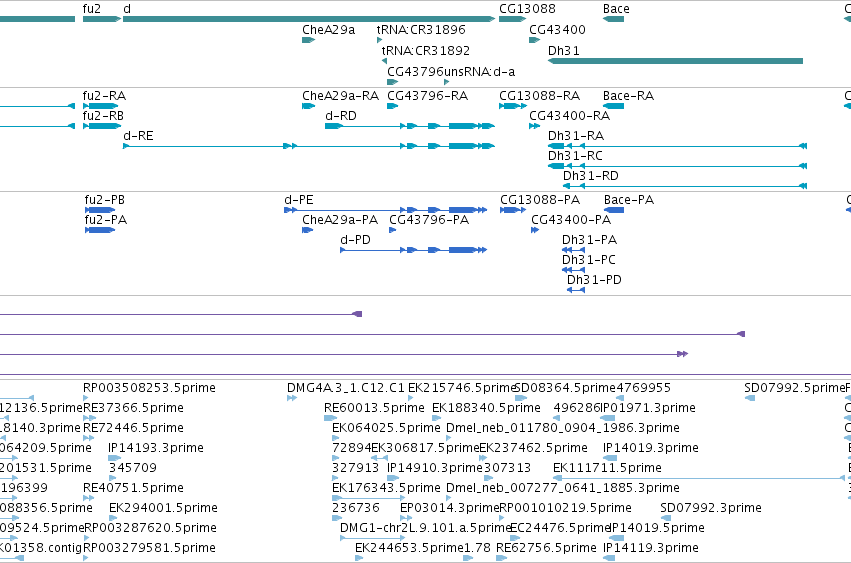Select the CG43400 gene label
The width and height of the screenshot is (851, 563).
coord(557,29)
